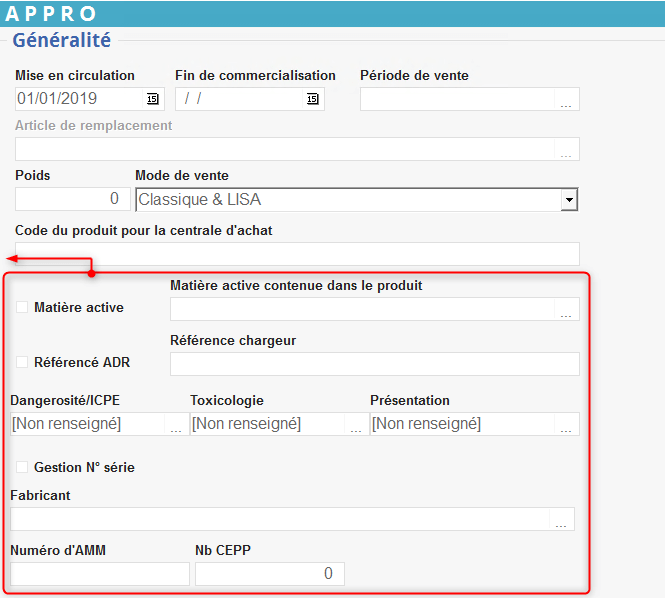Open Dangerosité/ICPE lookup ellipsis

click(176, 425)
